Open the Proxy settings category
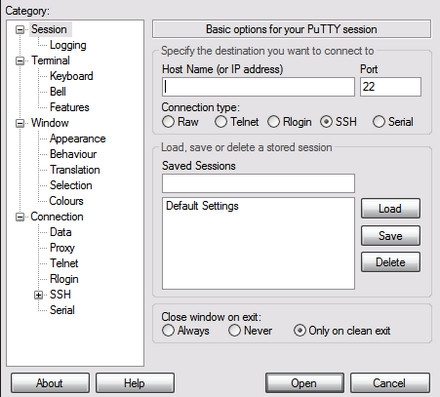This screenshot has height=397, width=440. point(62,248)
